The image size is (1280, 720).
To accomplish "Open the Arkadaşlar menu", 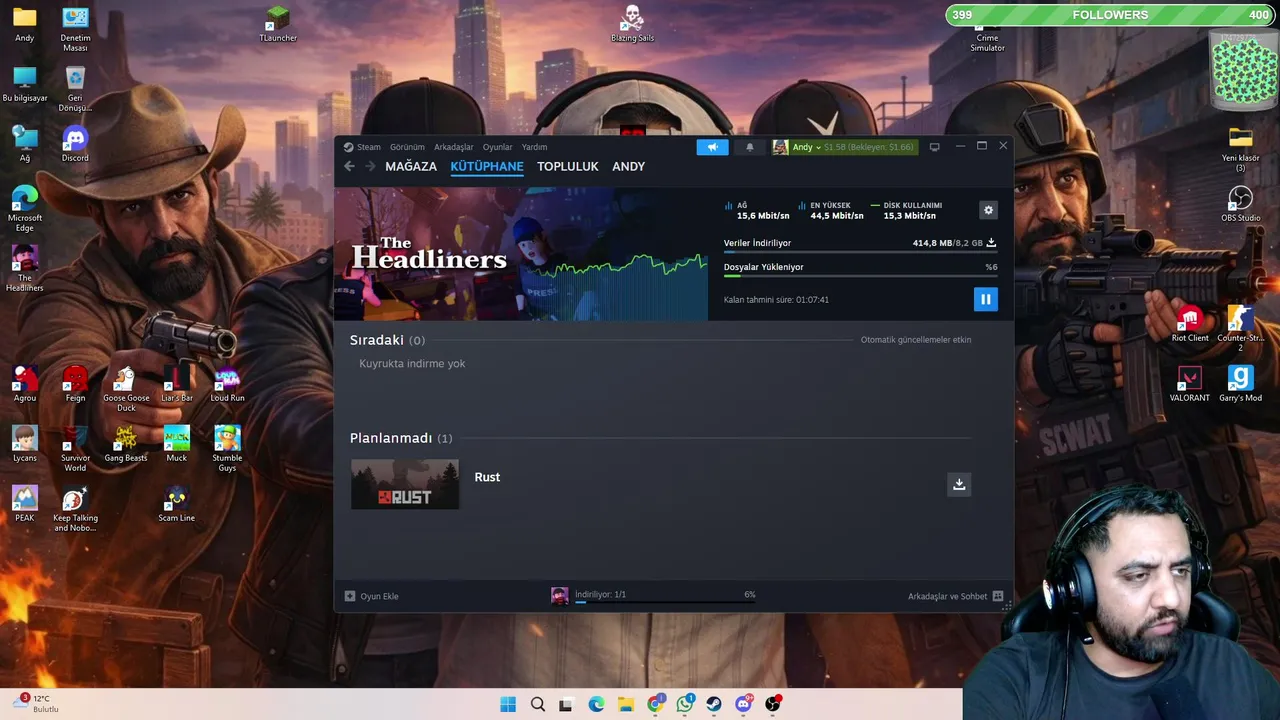I will click(453, 147).
